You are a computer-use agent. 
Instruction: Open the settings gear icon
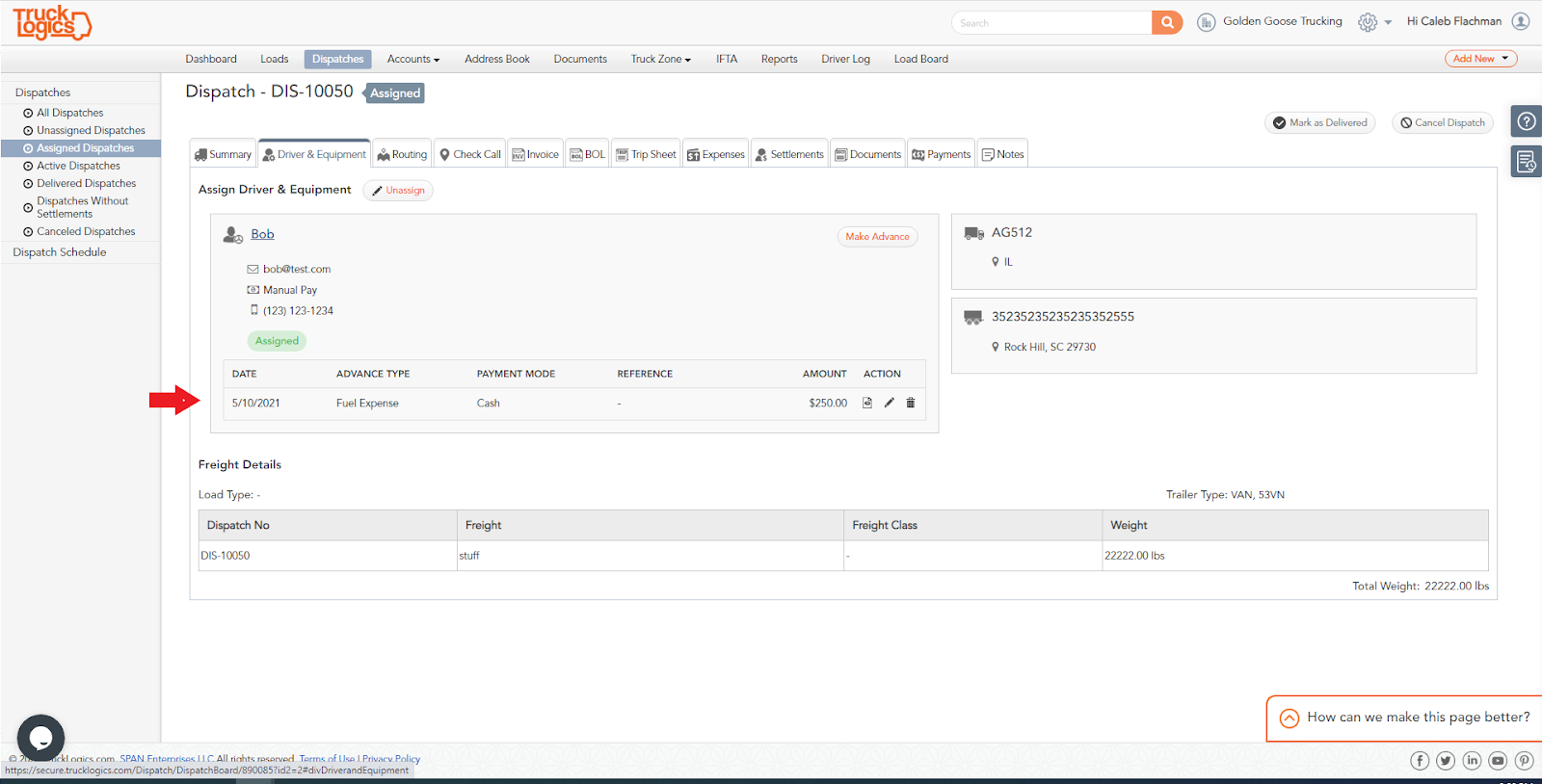[x=1367, y=22]
